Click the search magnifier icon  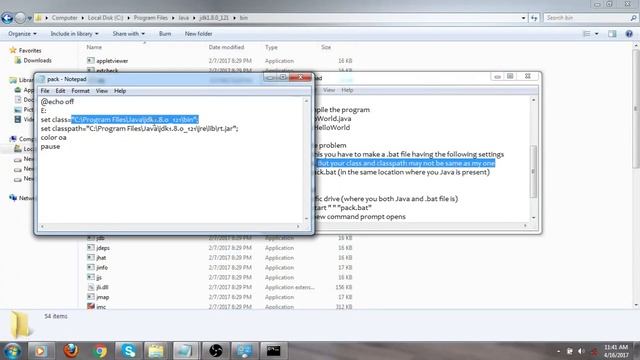633,18
